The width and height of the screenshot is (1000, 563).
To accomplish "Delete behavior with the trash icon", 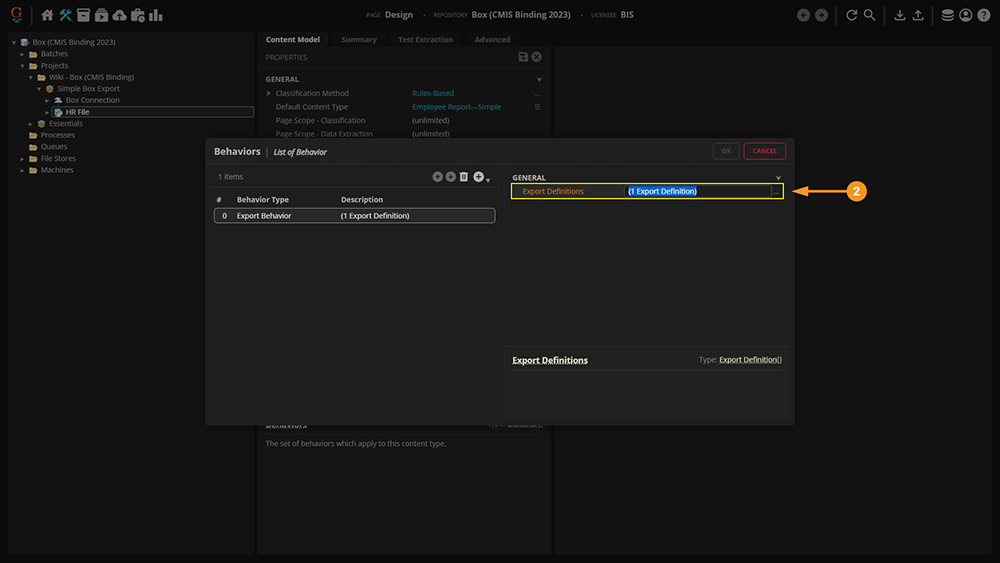I will click(x=464, y=177).
